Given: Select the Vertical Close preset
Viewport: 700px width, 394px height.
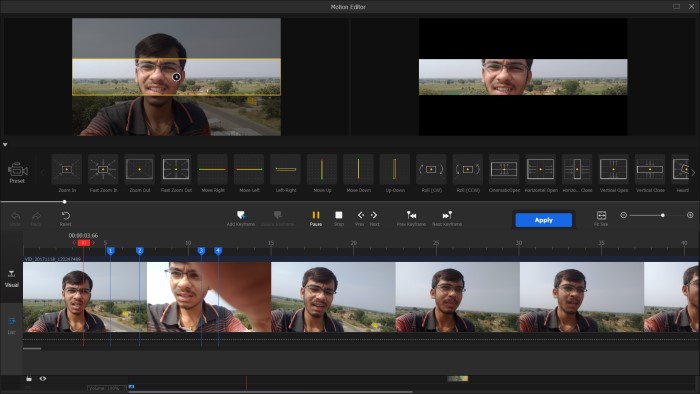Looking at the screenshot, I should coord(650,170).
